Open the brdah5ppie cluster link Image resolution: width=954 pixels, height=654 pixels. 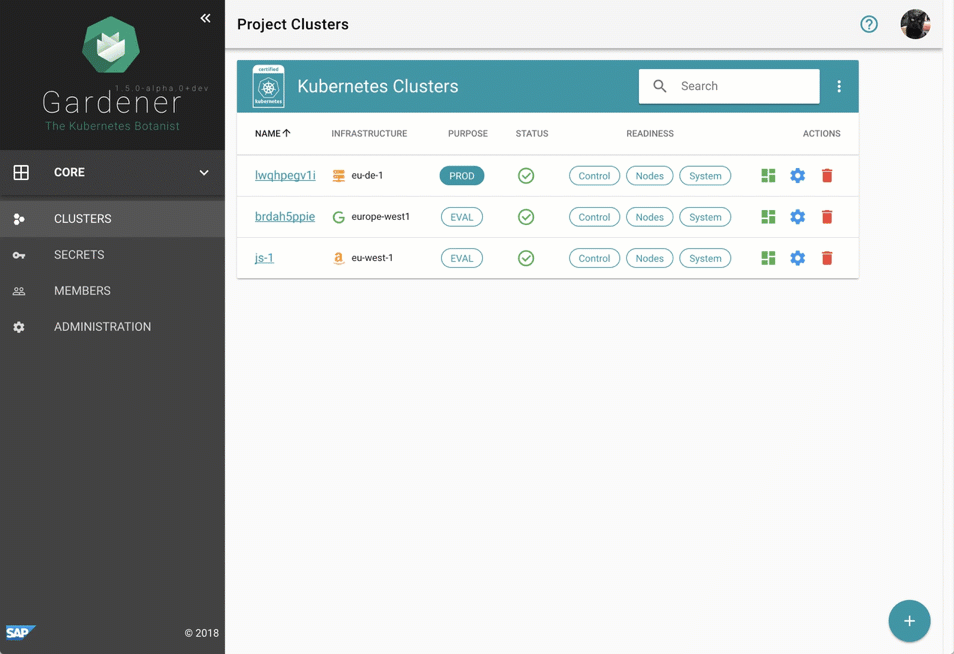pyautogui.click(x=285, y=216)
